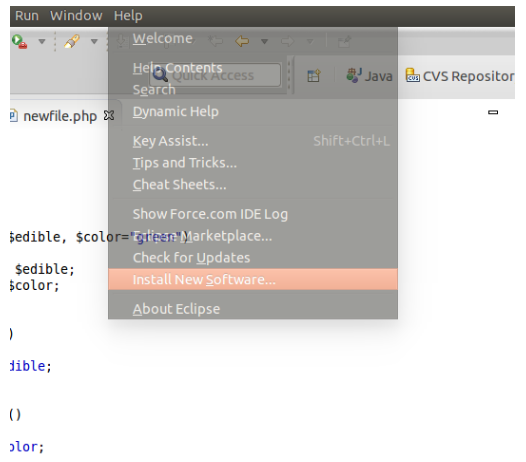Click the Help menu in menu bar
Image resolution: width=526 pixels, height=462 pixels.
click(x=128, y=16)
